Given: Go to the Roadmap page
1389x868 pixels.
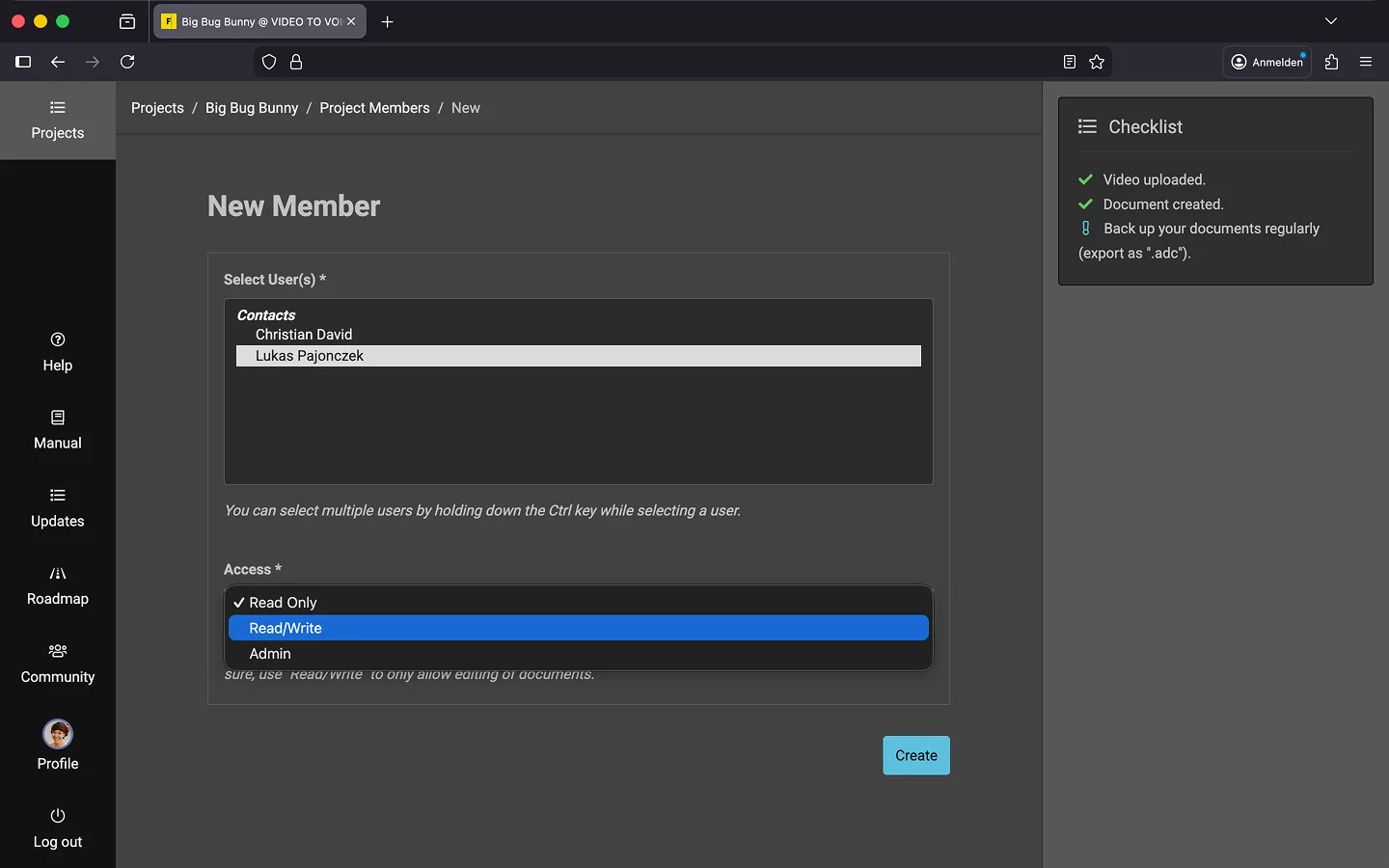Looking at the screenshot, I should pyautogui.click(x=57, y=586).
